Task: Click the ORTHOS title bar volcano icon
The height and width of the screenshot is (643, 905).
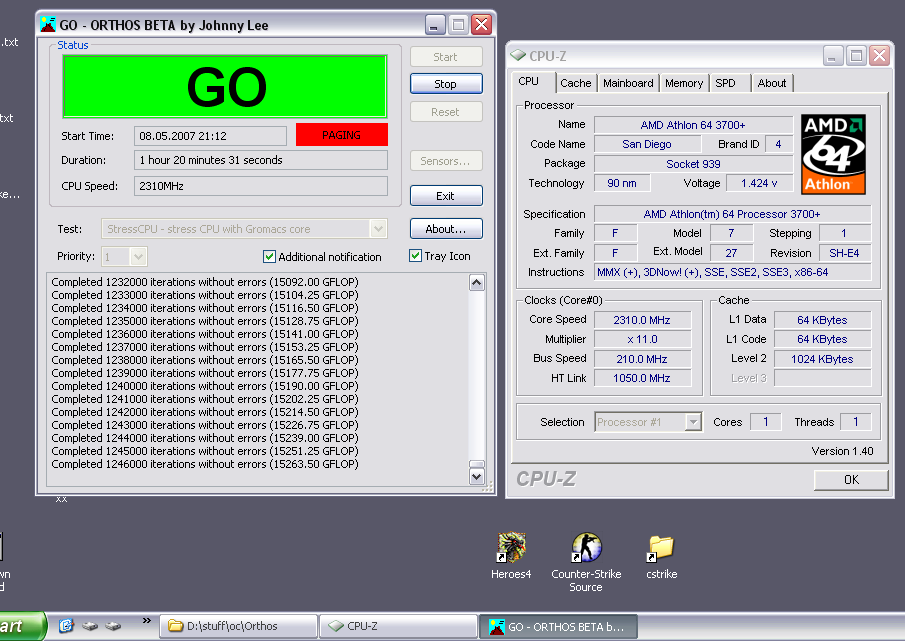Action: [x=48, y=25]
